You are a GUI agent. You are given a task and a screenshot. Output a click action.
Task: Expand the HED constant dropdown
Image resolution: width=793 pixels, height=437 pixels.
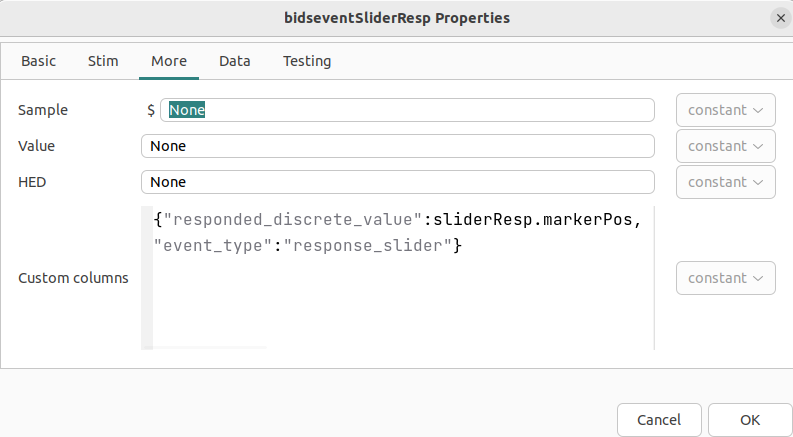(725, 182)
